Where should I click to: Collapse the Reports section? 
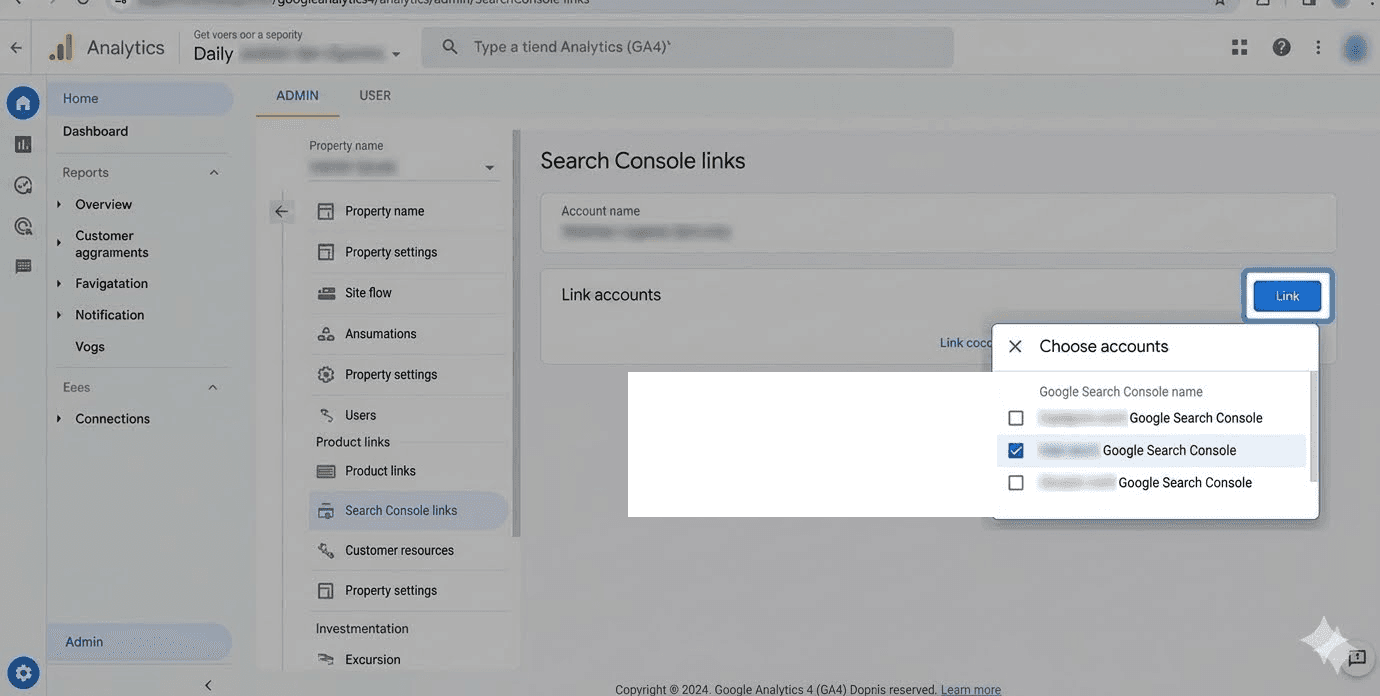pyautogui.click(x=213, y=172)
